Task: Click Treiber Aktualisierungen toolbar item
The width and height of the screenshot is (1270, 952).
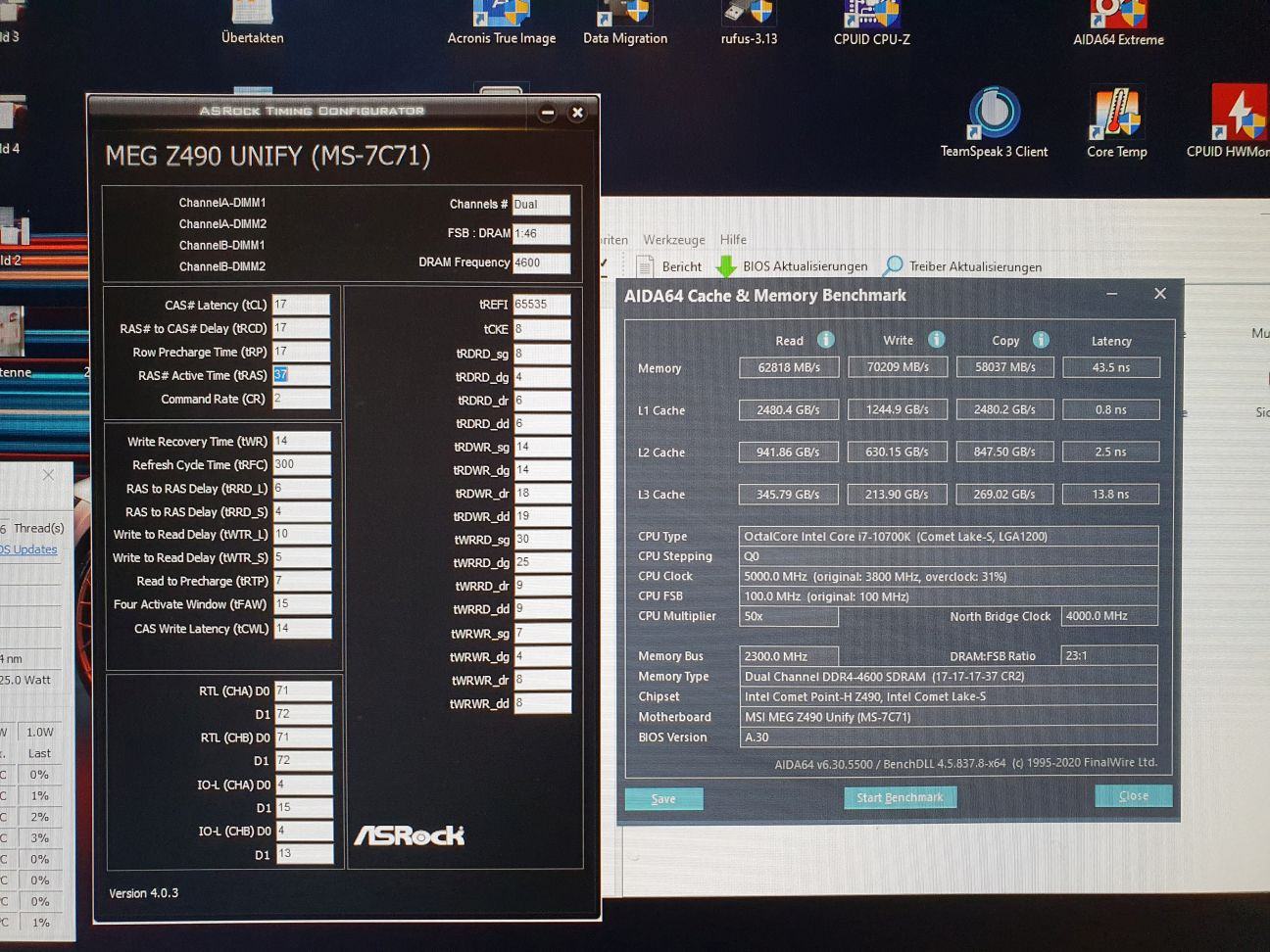Action: click(962, 266)
